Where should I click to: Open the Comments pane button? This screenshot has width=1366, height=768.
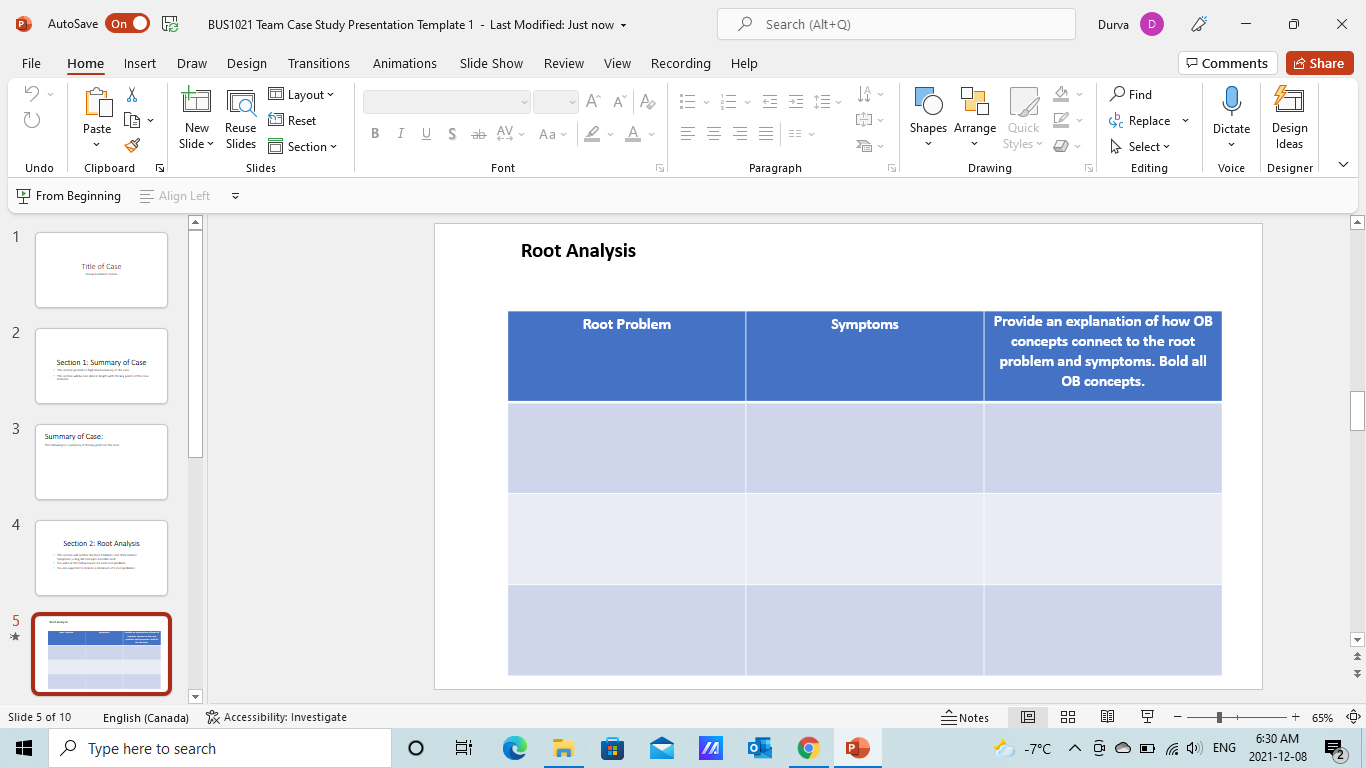pyautogui.click(x=1227, y=63)
